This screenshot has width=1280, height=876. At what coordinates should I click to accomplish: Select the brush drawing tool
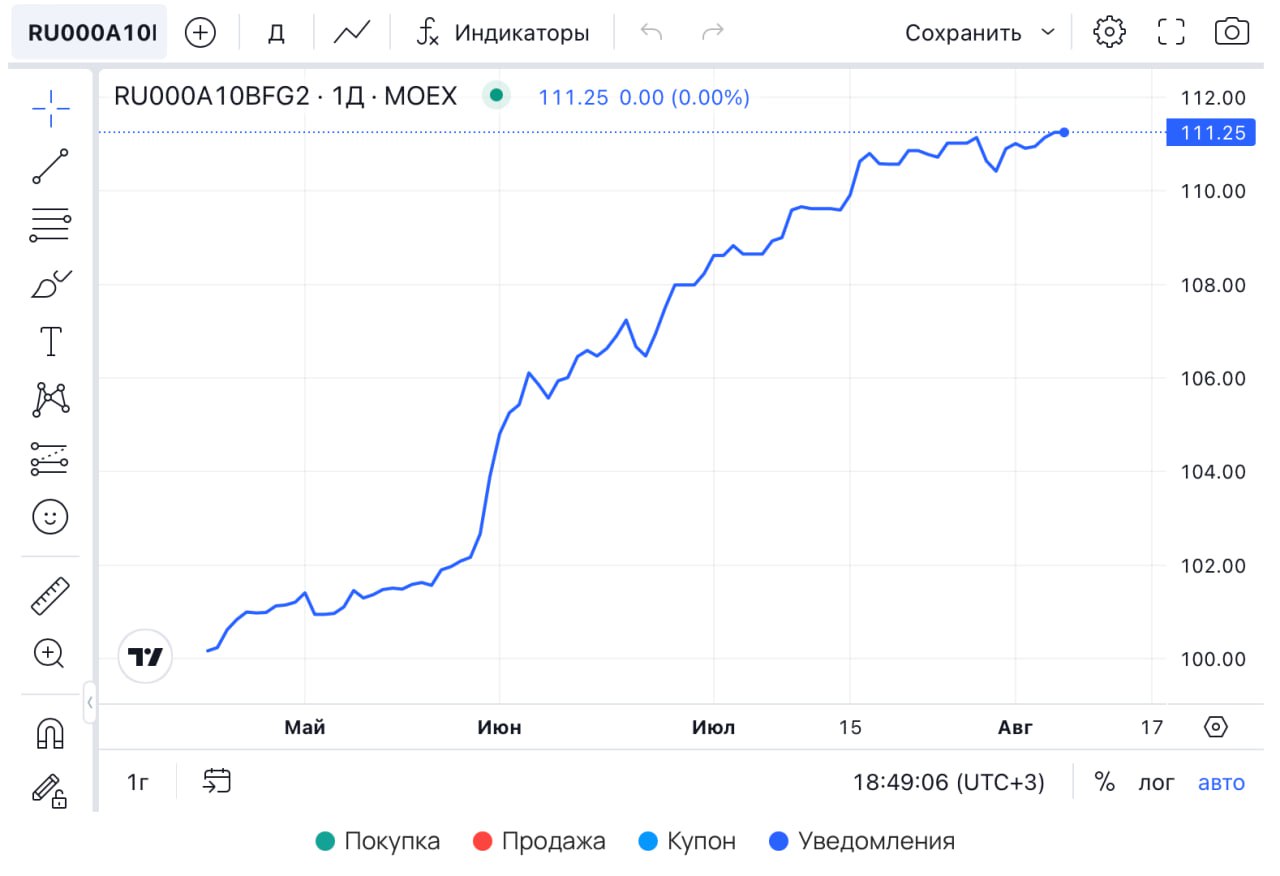pos(50,284)
